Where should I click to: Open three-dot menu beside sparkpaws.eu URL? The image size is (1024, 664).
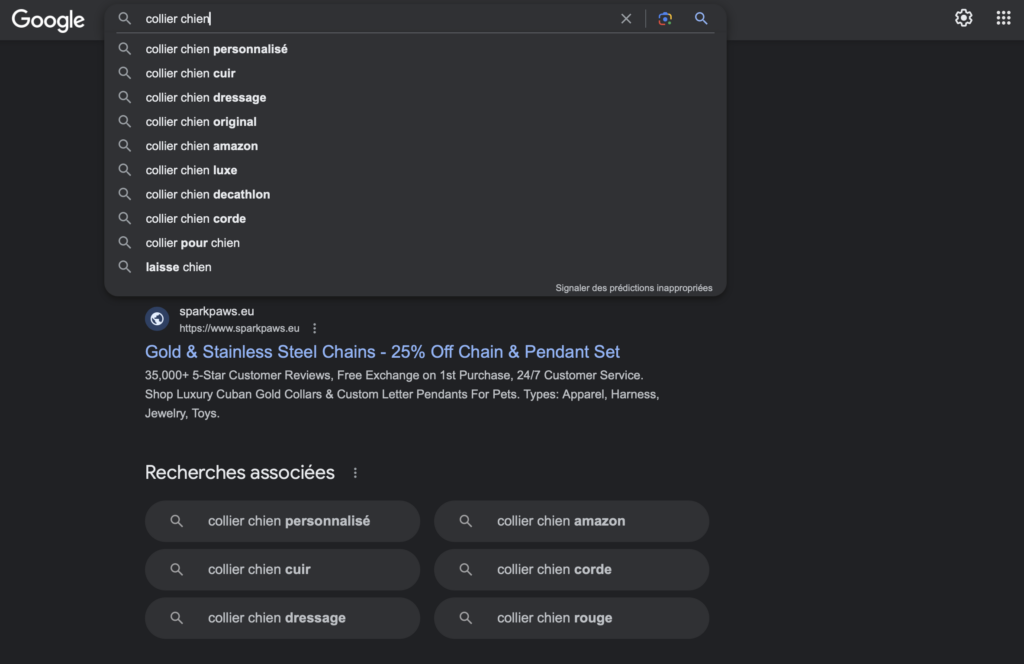tap(315, 328)
